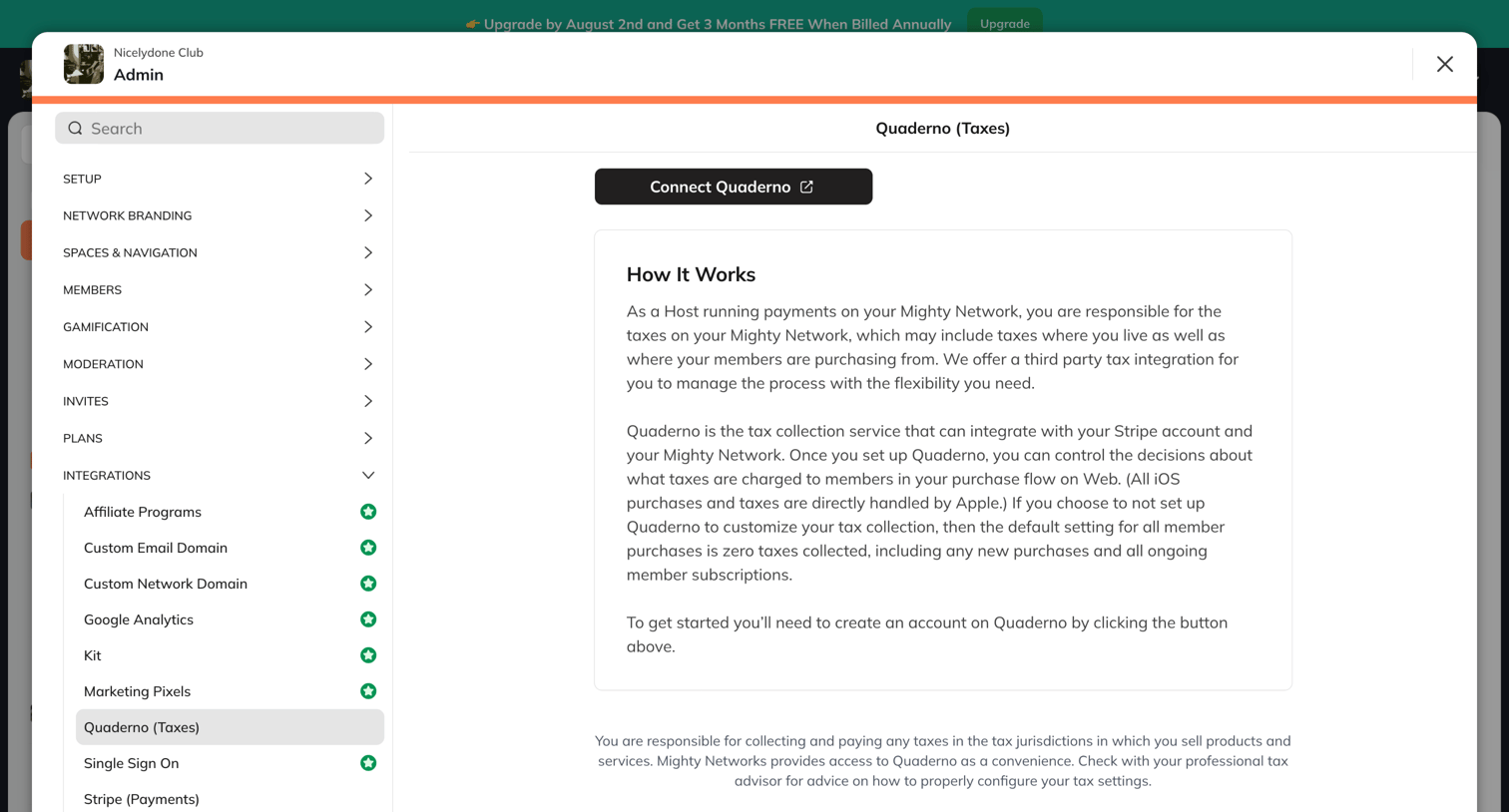Click the Nicelydone Club network avatar
Screen dimensions: 1509x812
click(x=84, y=64)
